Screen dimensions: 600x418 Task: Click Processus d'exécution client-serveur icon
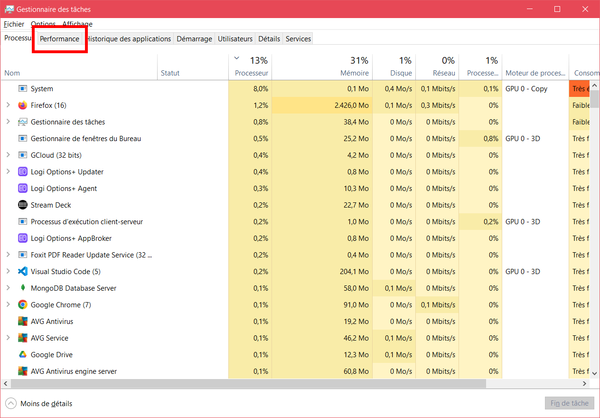point(23,222)
